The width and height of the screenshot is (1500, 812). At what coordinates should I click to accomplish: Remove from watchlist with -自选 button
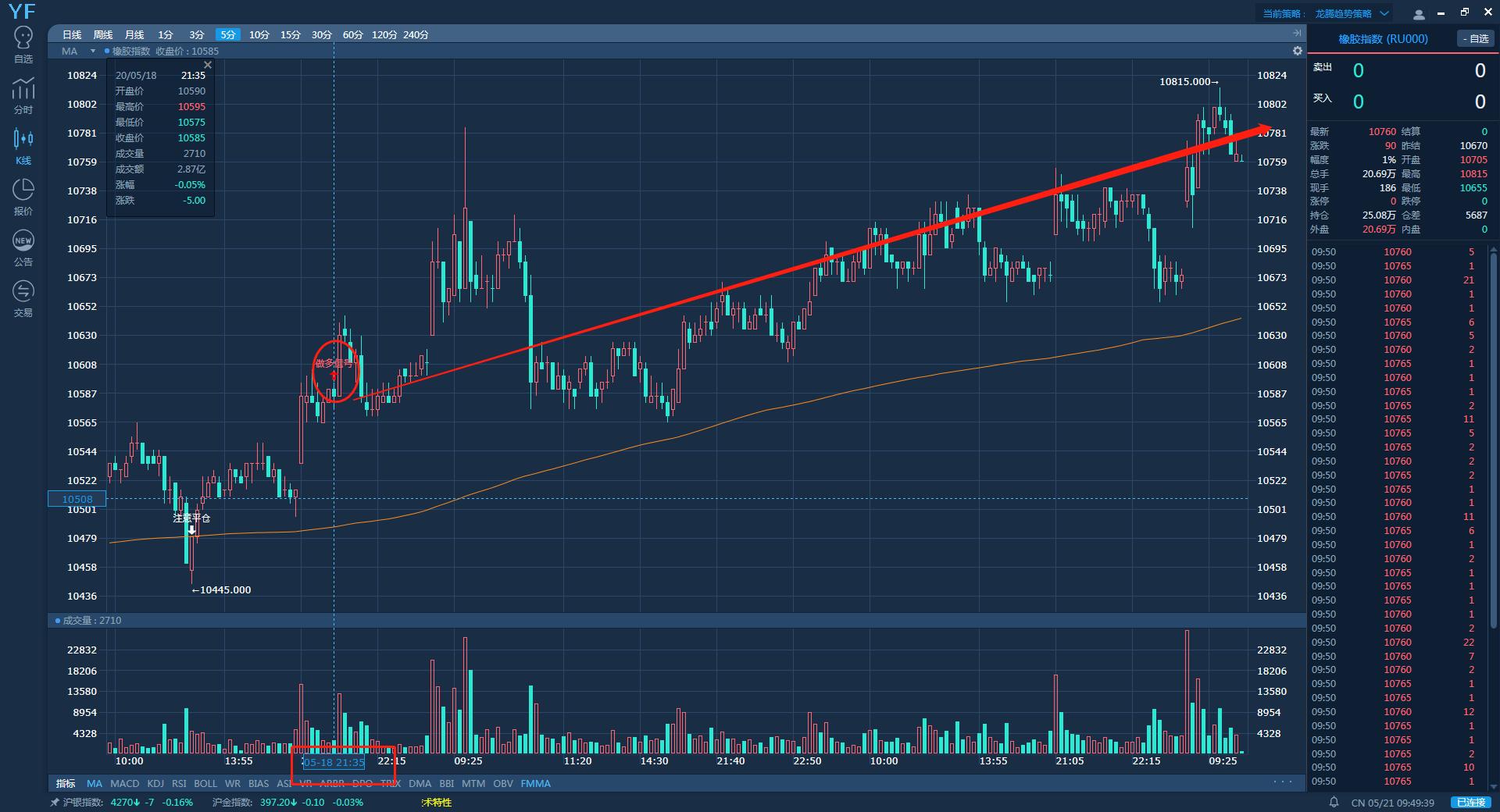[1475, 39]
